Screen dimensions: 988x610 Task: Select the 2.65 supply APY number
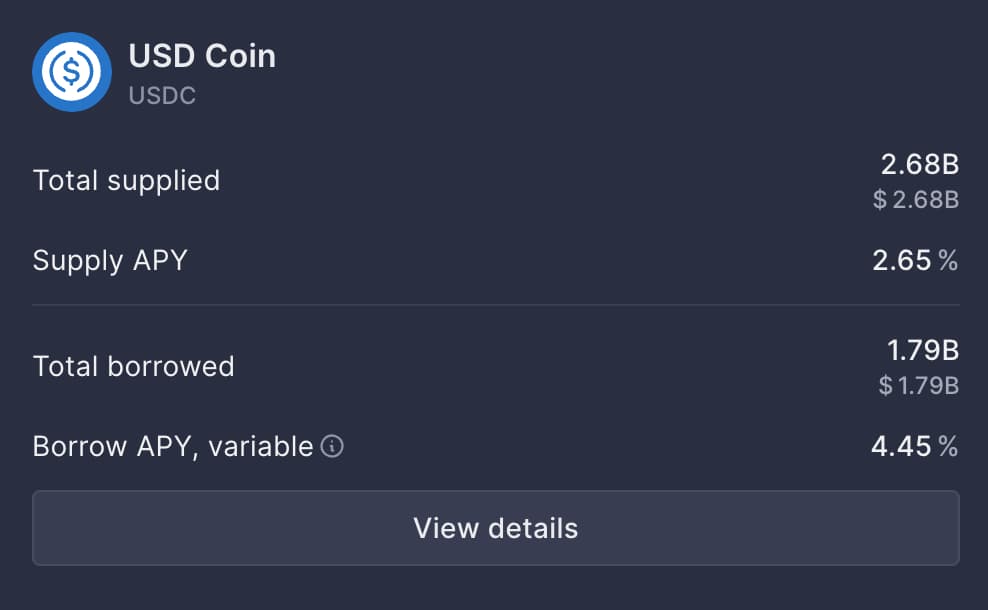point(901,261)
